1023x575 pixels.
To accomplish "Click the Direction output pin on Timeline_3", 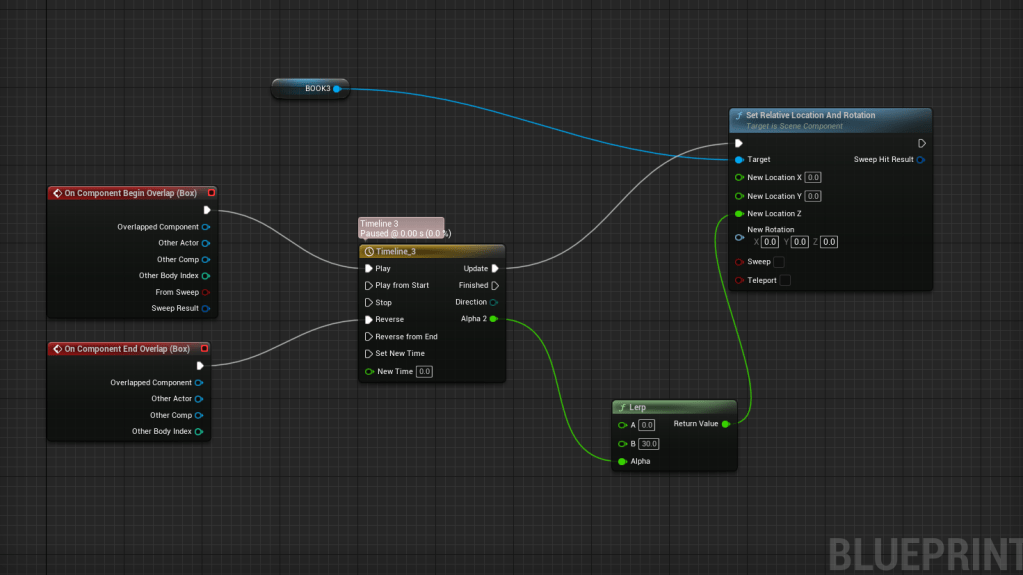I will [494, 302].
